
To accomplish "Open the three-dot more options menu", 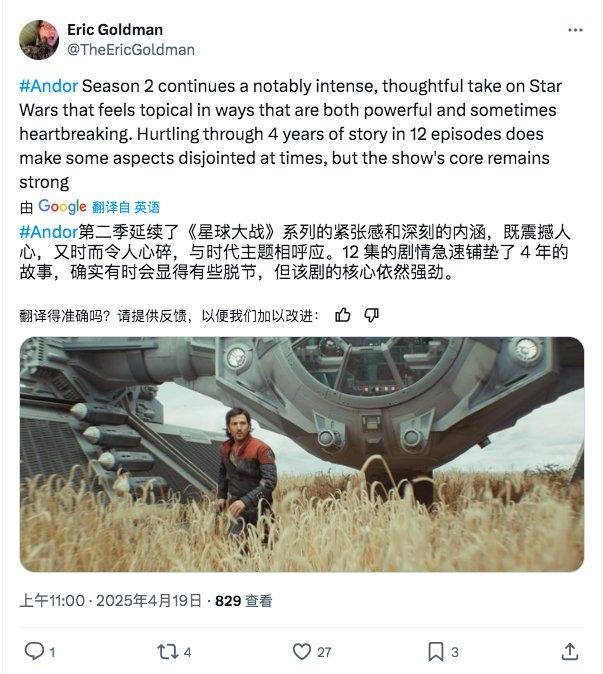I will 575,30.
